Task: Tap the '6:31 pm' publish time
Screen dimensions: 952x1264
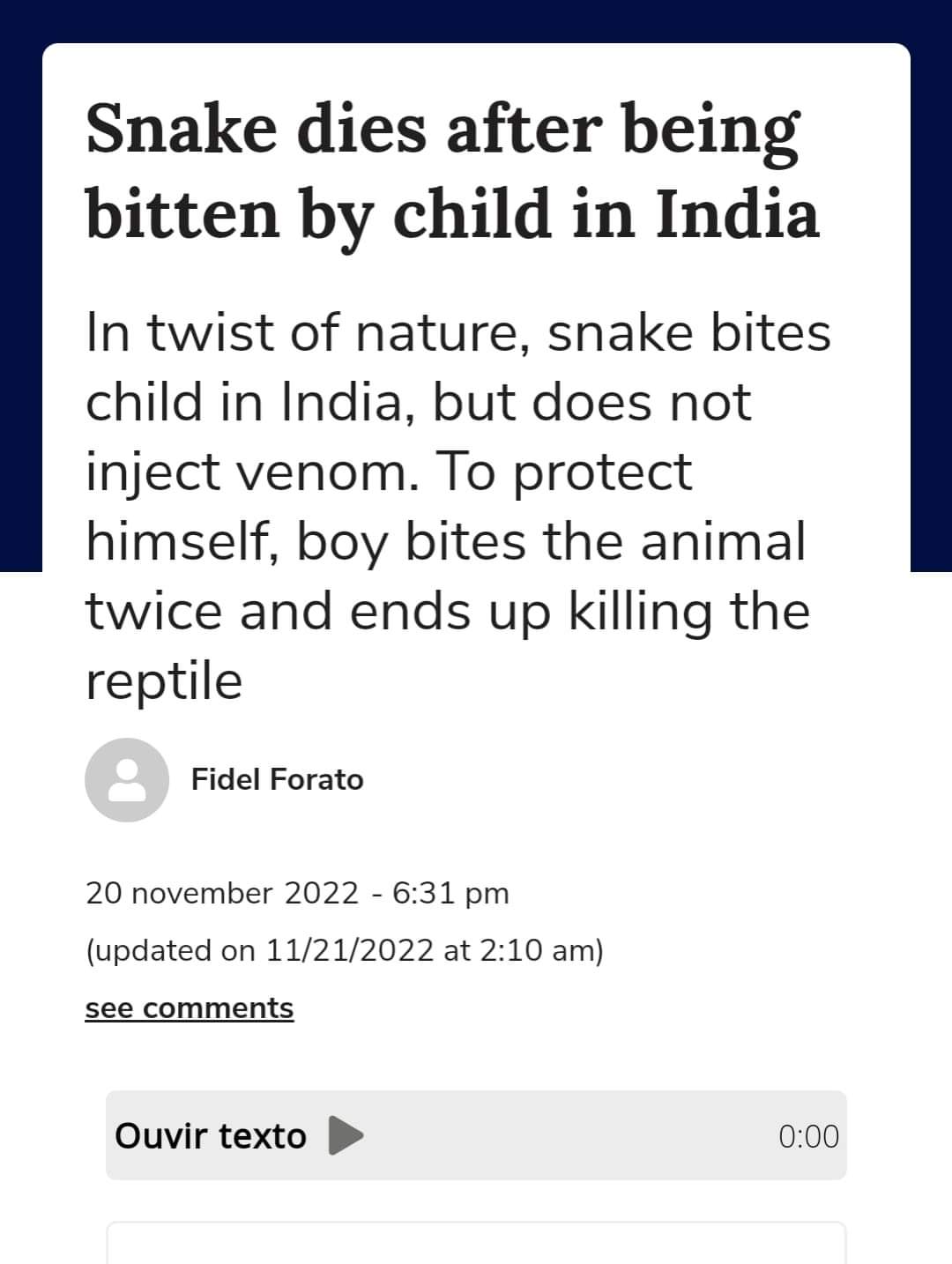Action: point(450,893)
